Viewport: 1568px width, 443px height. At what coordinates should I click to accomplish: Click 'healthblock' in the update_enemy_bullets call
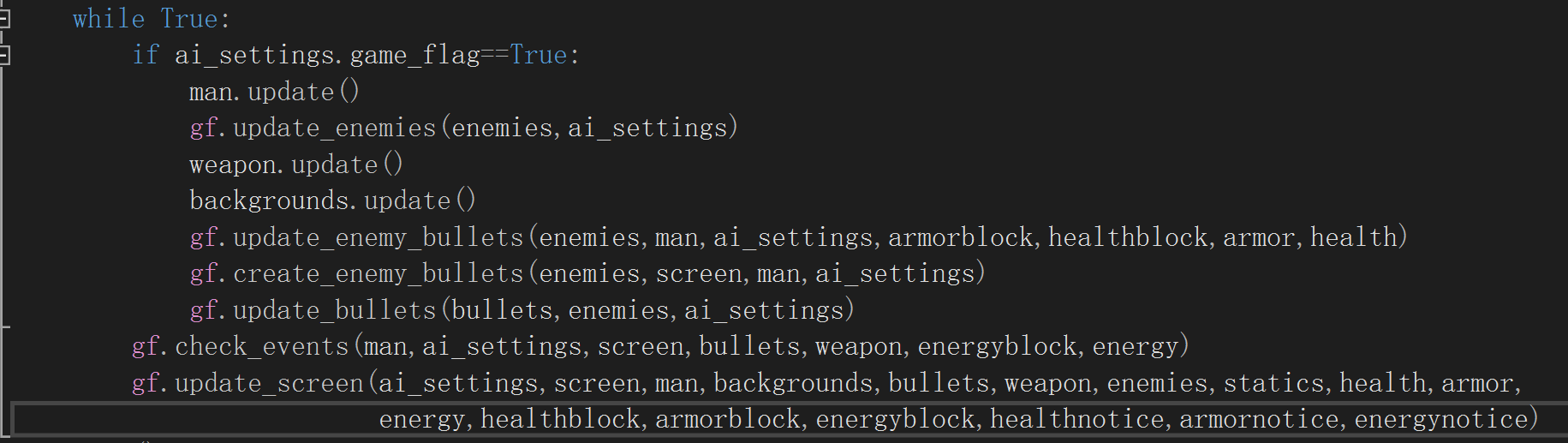click(1128, 237)
